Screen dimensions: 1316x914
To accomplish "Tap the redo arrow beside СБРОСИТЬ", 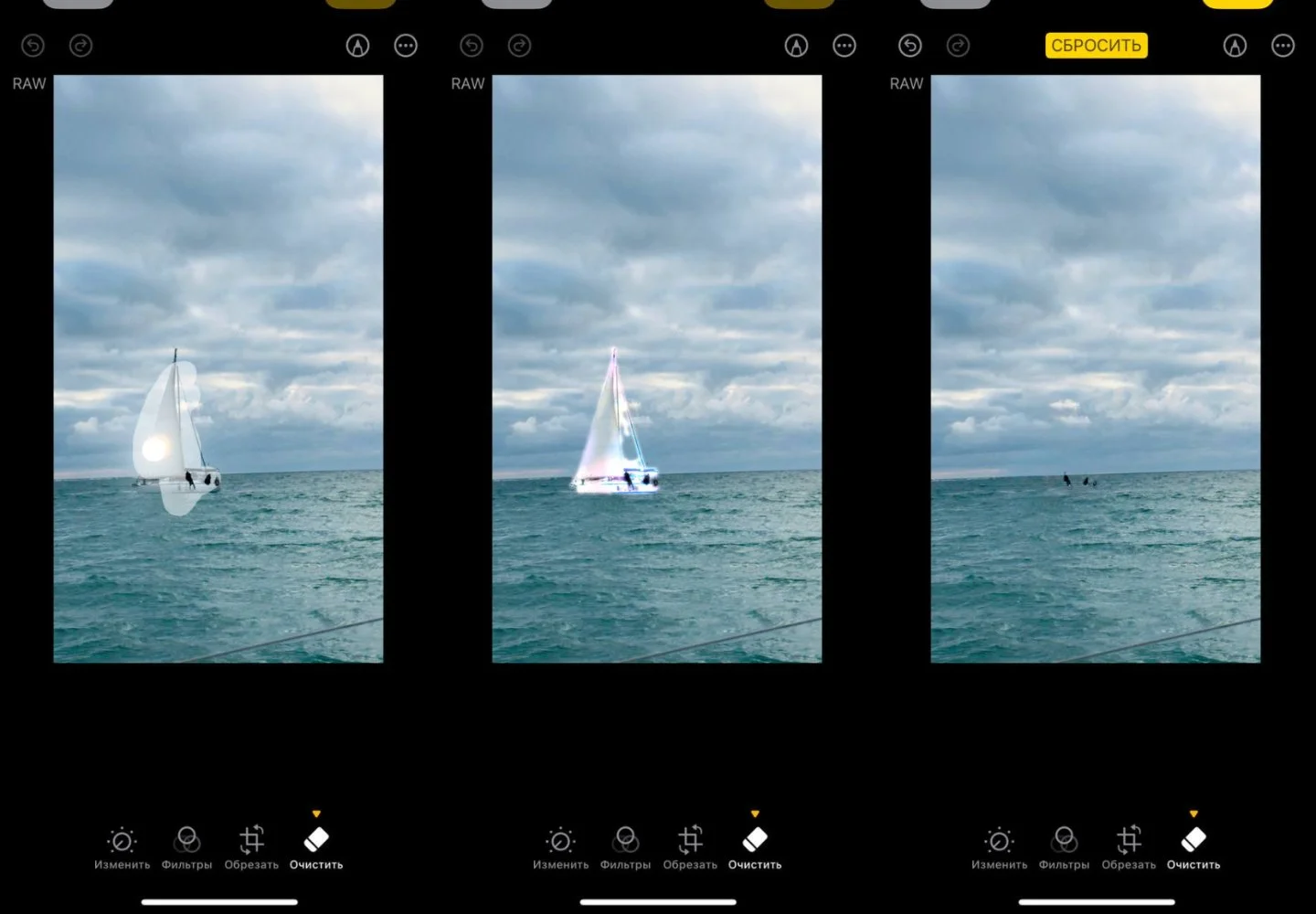I will 958,46.
